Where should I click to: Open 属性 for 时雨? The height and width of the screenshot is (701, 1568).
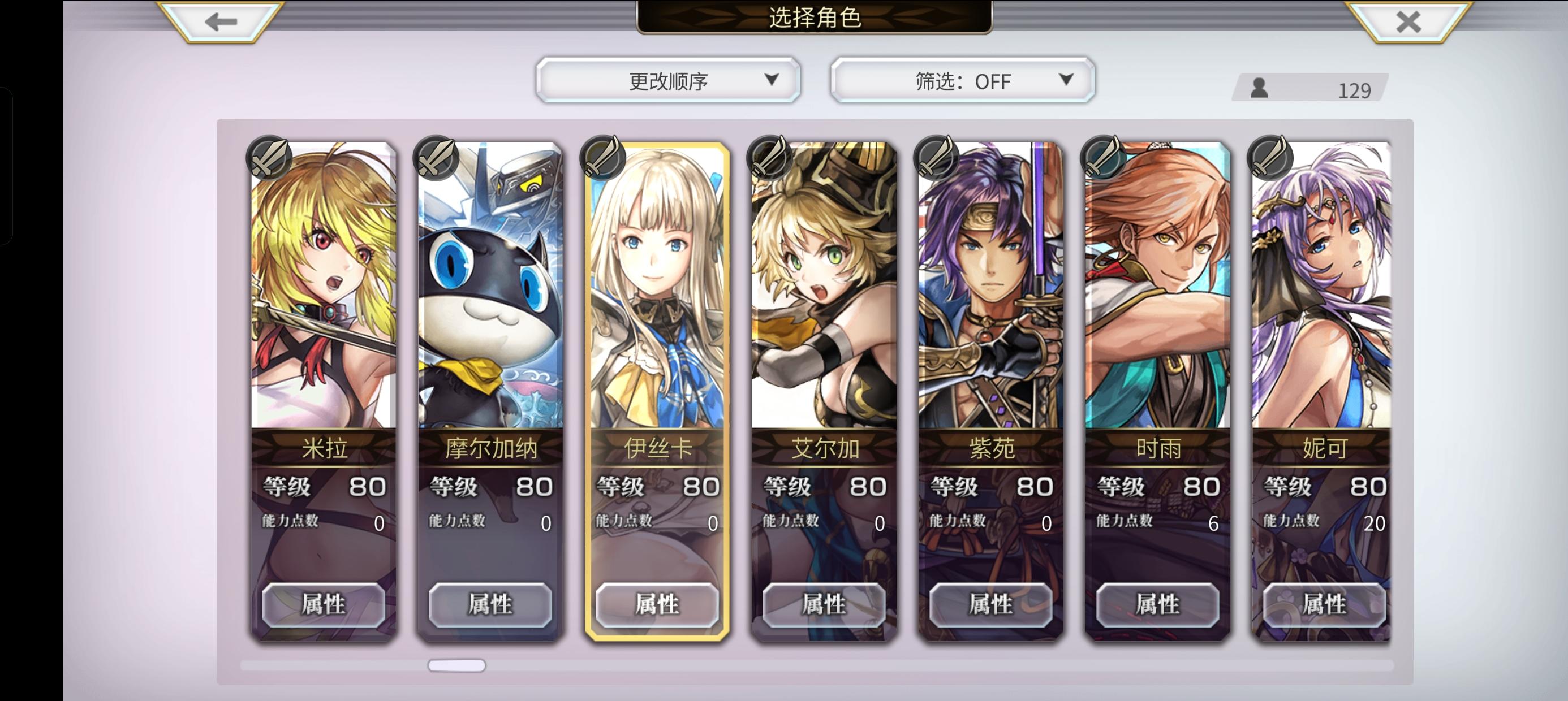click(x=1157, y=604)
